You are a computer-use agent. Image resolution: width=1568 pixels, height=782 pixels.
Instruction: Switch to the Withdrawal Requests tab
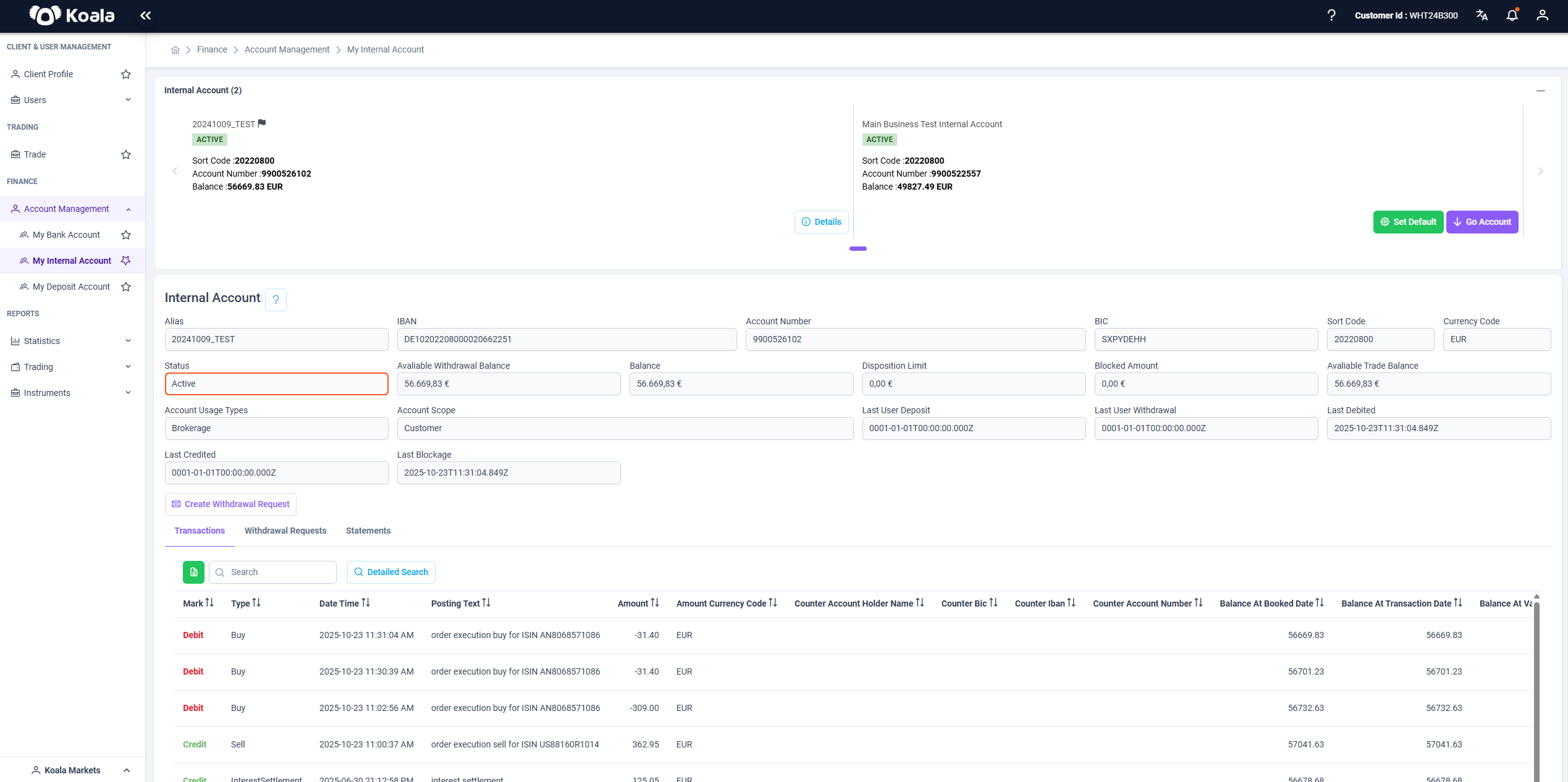[x=285, y=531]
